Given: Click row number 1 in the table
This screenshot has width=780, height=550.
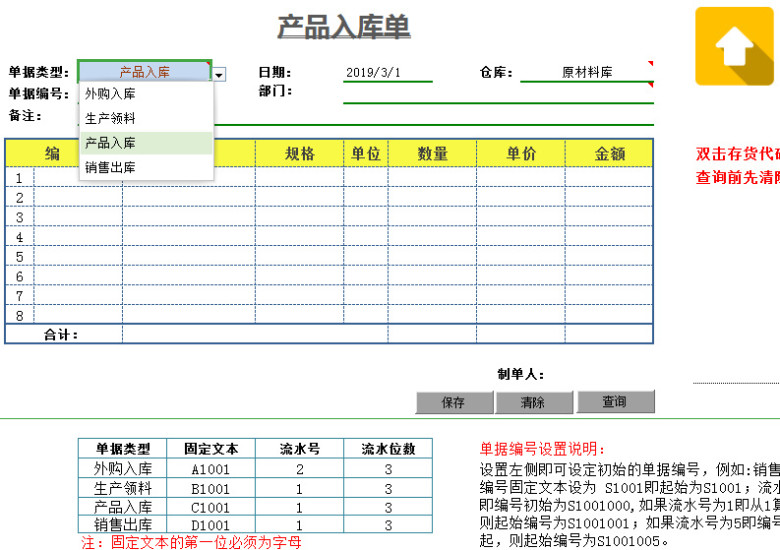Looking at the screenshot, I should [x=19, y=178].
